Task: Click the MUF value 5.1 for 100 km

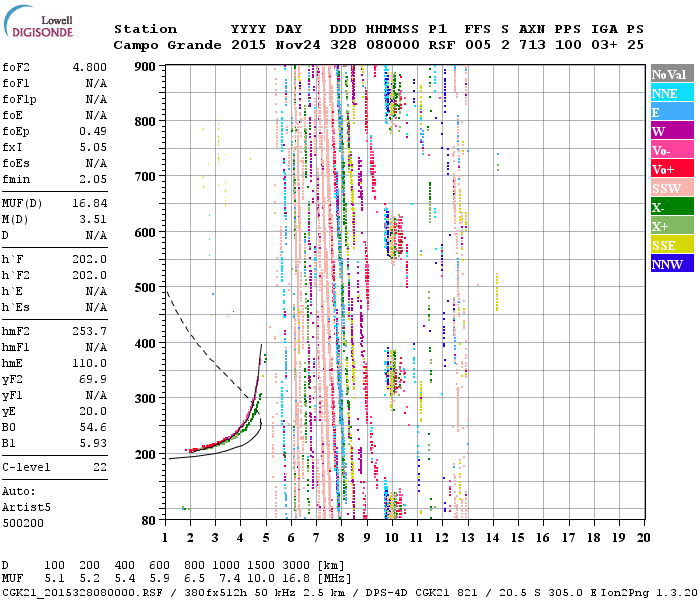Action: pos(54,579)
